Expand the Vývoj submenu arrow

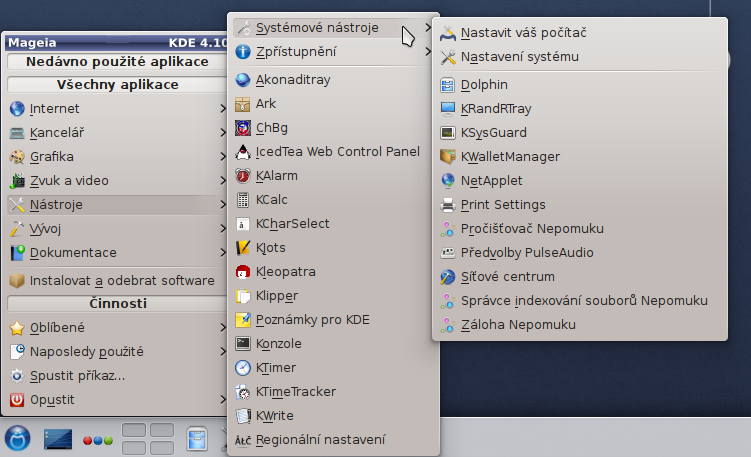pos(223,228)
